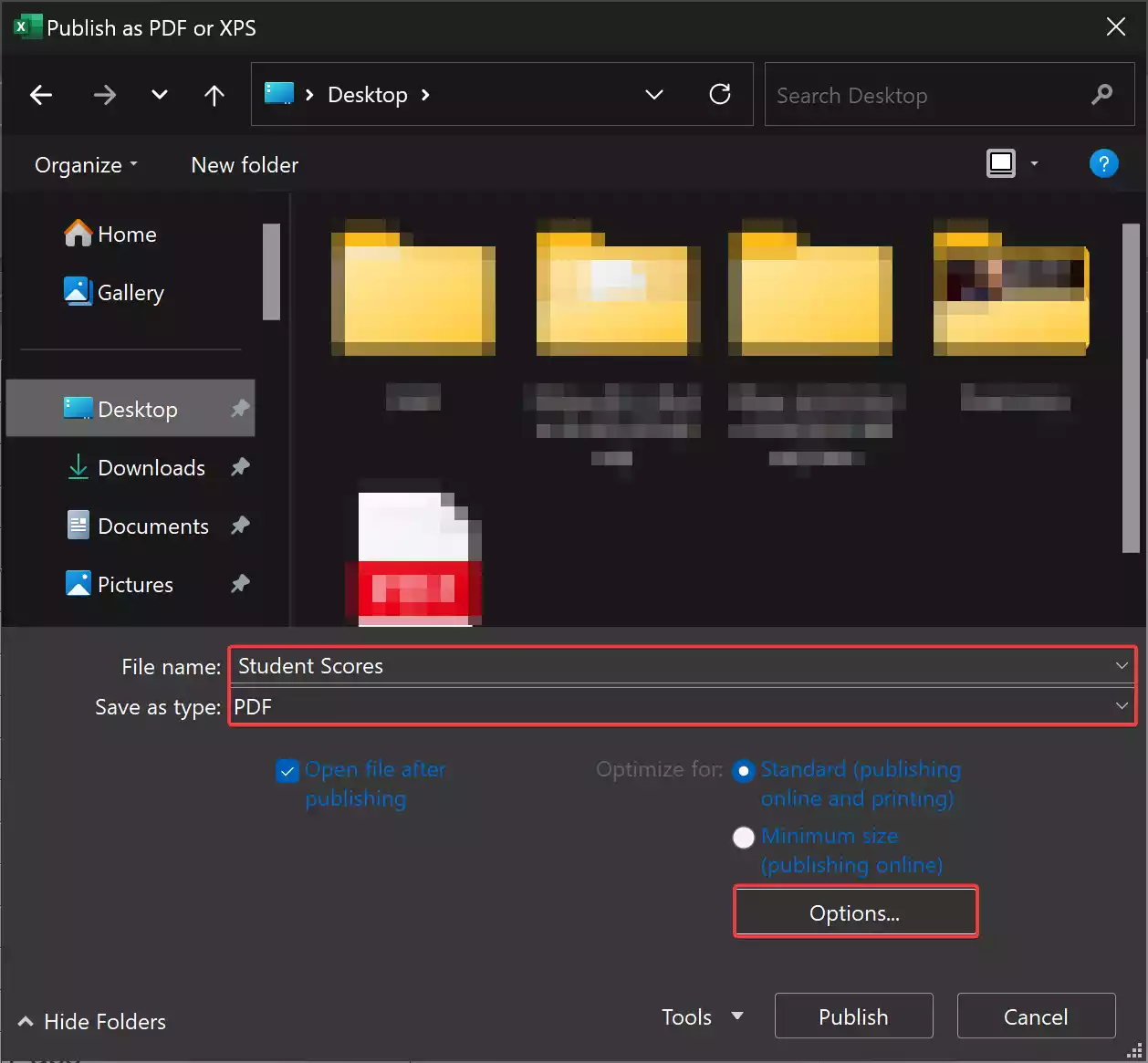Click the file list vertical scrollbar

pyautogui.click(x=1131, y=388)
